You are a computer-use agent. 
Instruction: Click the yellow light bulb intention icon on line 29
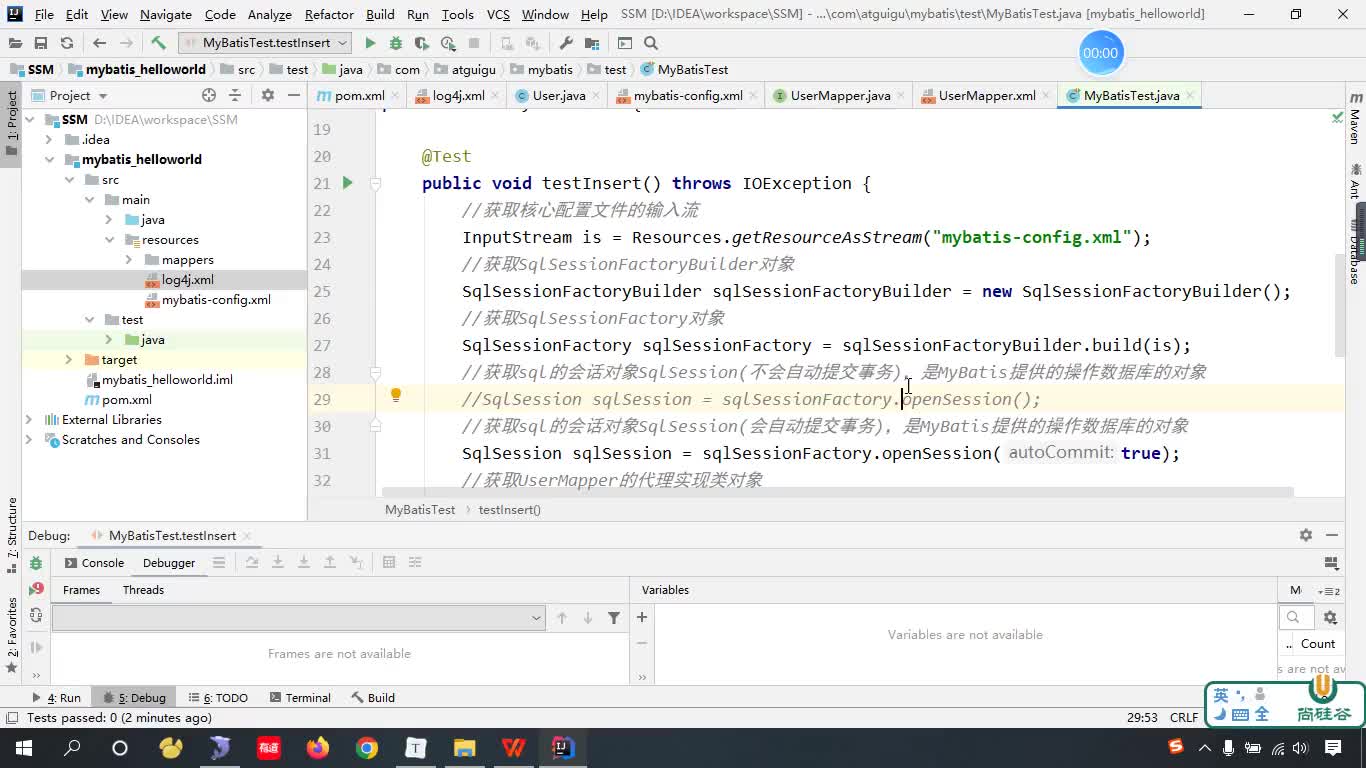396,395
